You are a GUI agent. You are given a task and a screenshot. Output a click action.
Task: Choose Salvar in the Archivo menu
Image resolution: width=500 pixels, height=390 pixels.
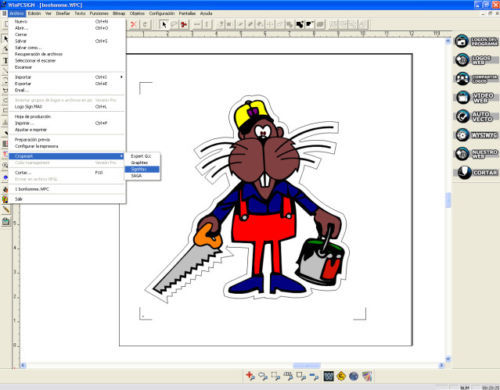(67, 41)
